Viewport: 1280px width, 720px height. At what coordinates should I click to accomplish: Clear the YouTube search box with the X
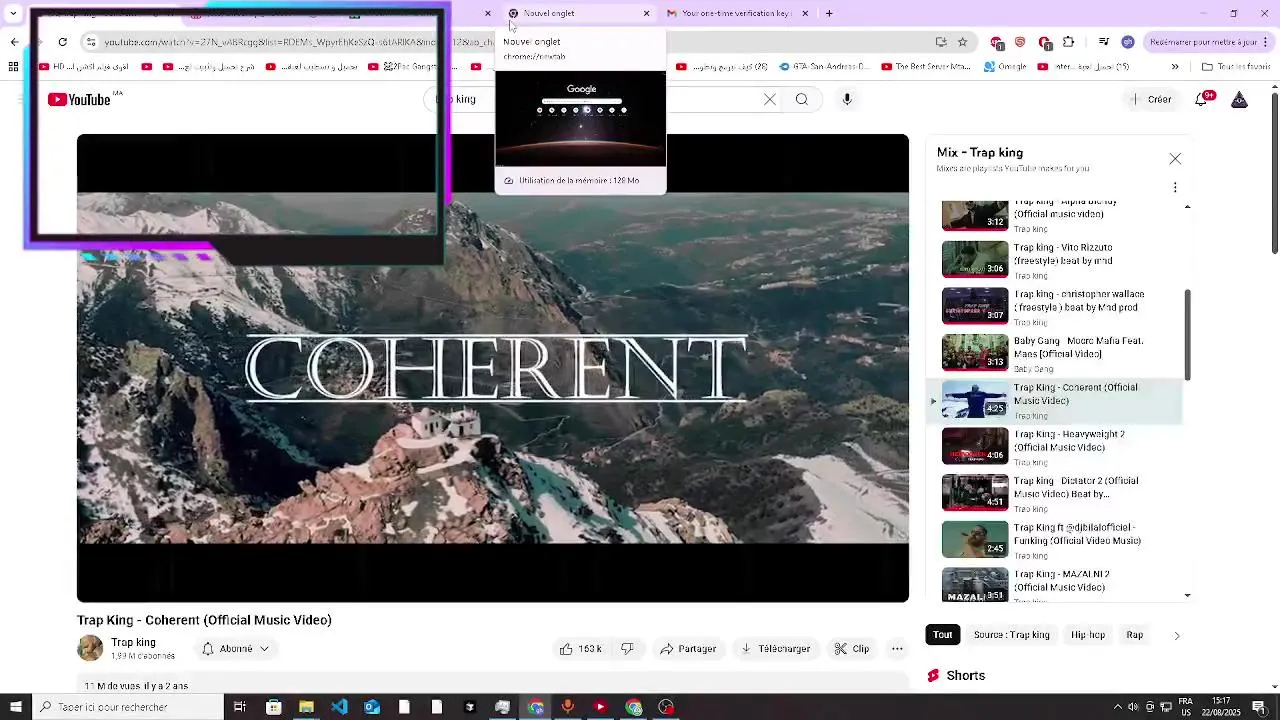point(770,99)
